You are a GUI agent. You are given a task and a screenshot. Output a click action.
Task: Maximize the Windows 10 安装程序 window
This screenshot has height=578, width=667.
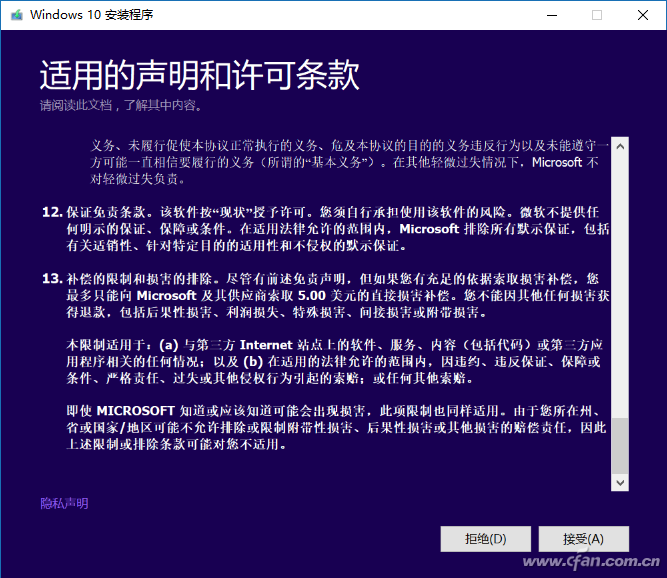(x=597, y=15)
